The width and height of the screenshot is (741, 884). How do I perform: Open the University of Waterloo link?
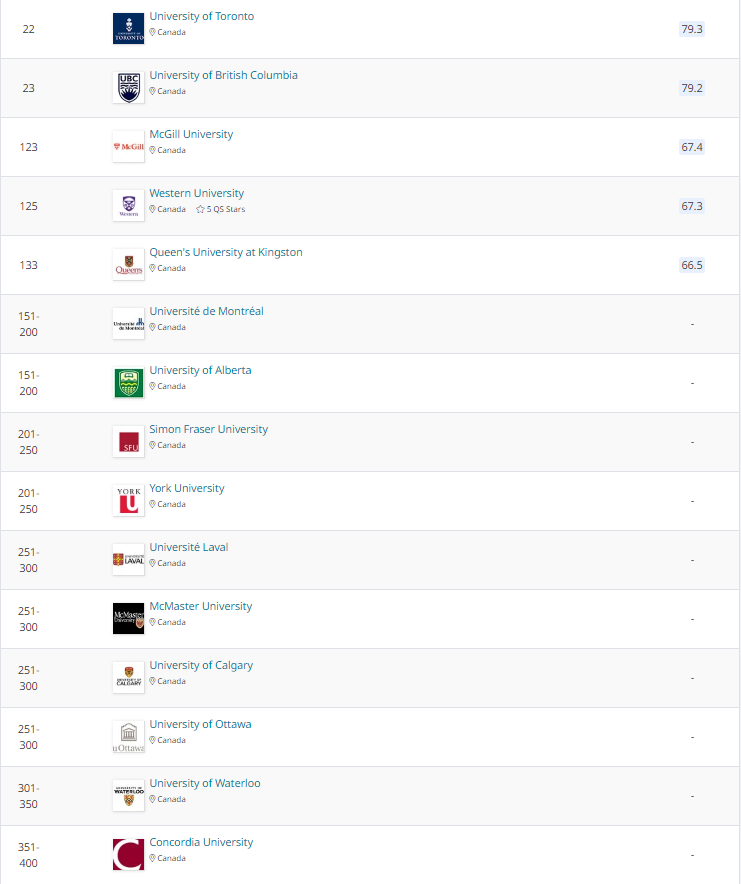204,784
